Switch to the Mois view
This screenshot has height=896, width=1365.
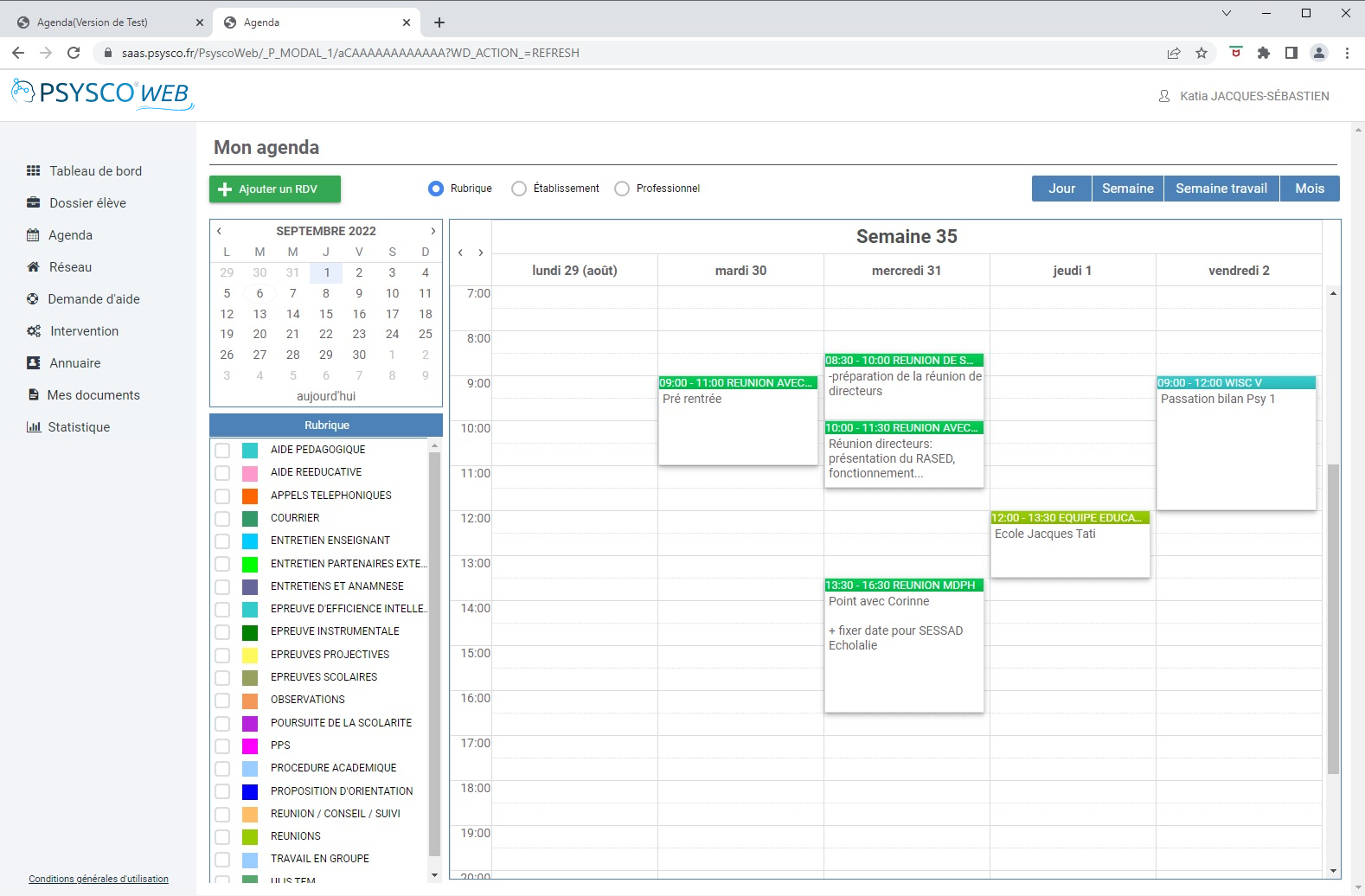(x=1309, y=189)
